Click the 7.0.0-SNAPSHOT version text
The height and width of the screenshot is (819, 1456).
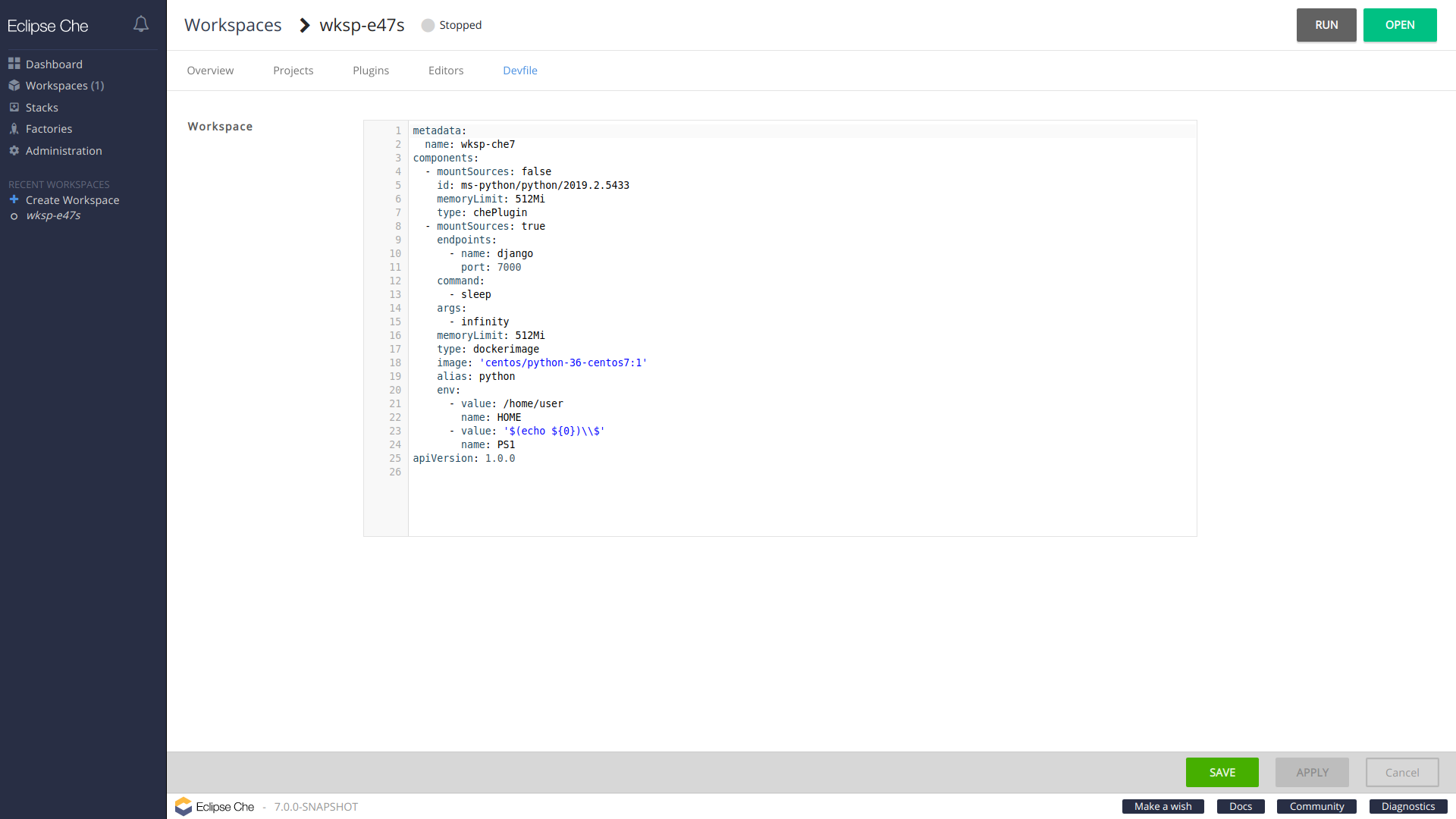[315, 807]
